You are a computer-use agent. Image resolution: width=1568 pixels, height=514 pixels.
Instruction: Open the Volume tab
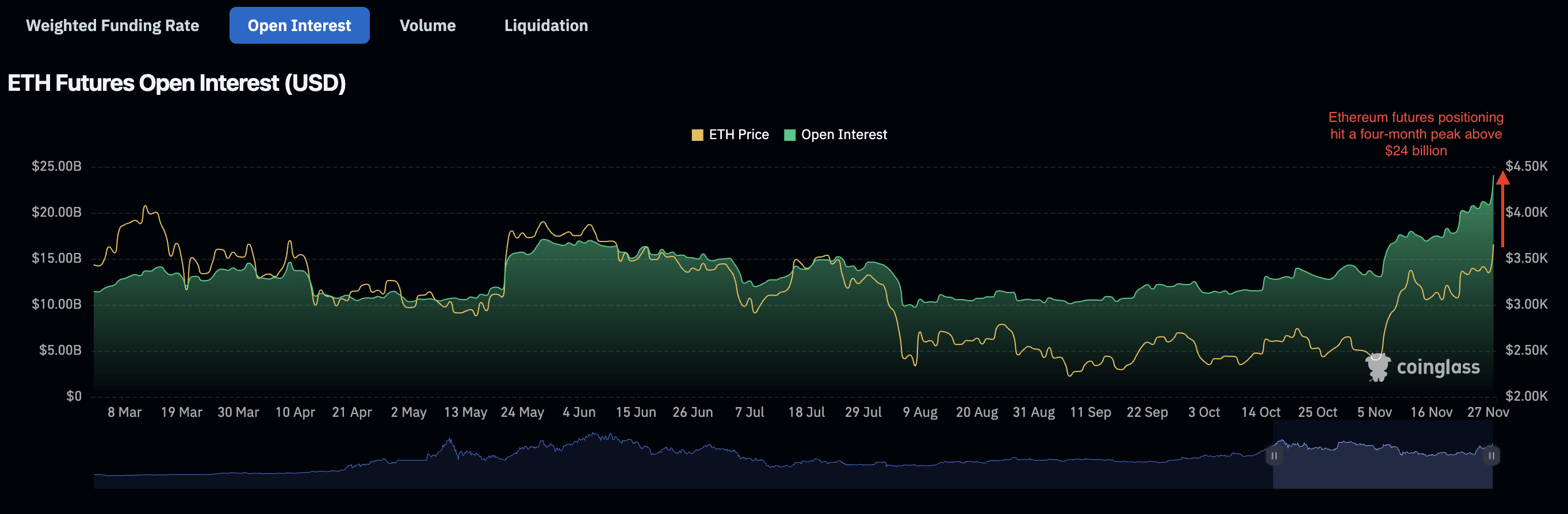428,25
